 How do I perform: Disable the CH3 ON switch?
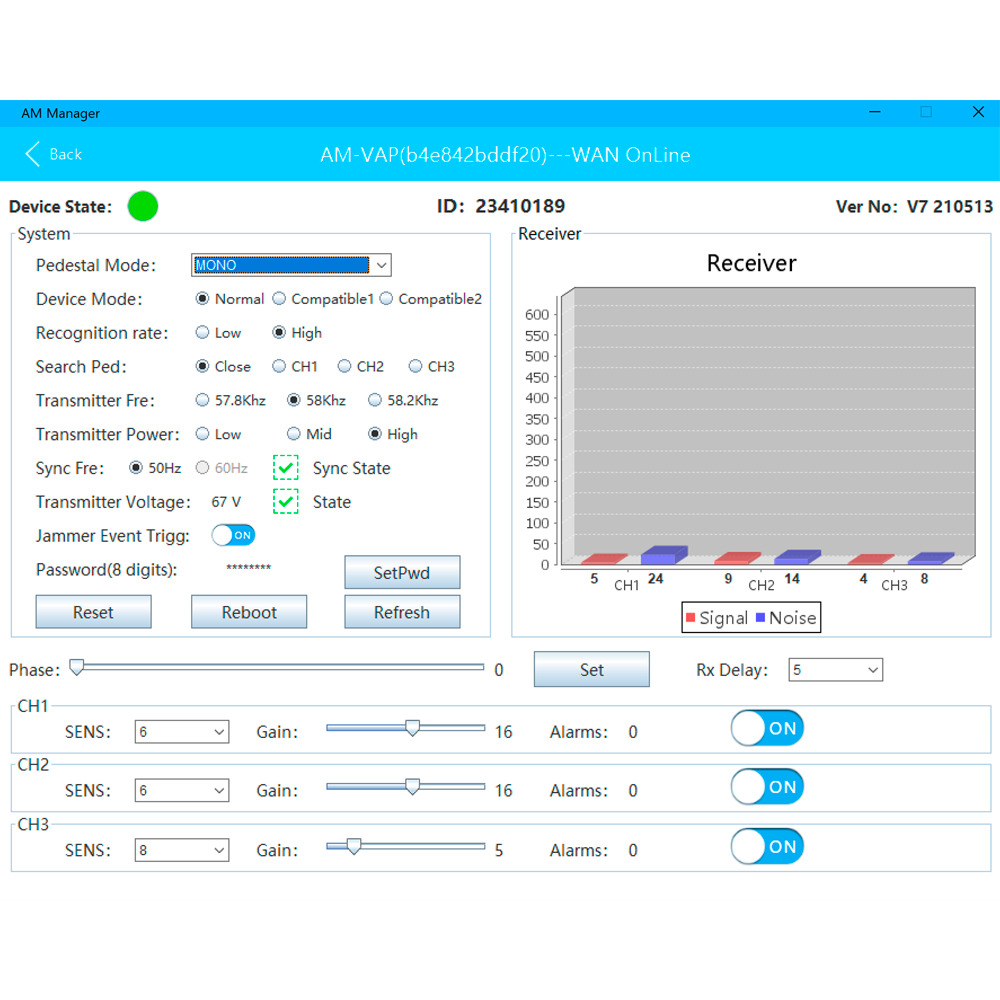click(x=767, y=847)
